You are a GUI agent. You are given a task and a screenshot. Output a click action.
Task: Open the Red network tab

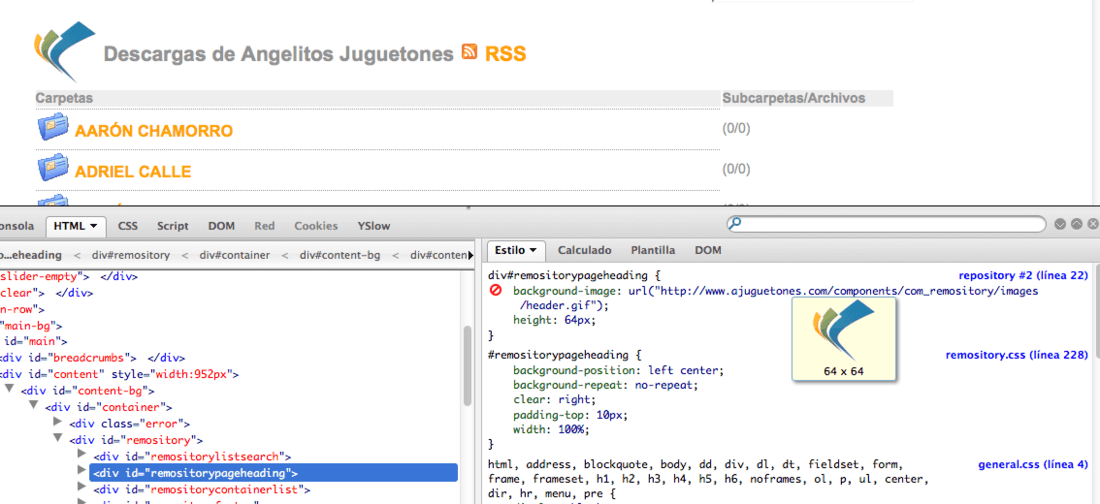tap(264, 226)
